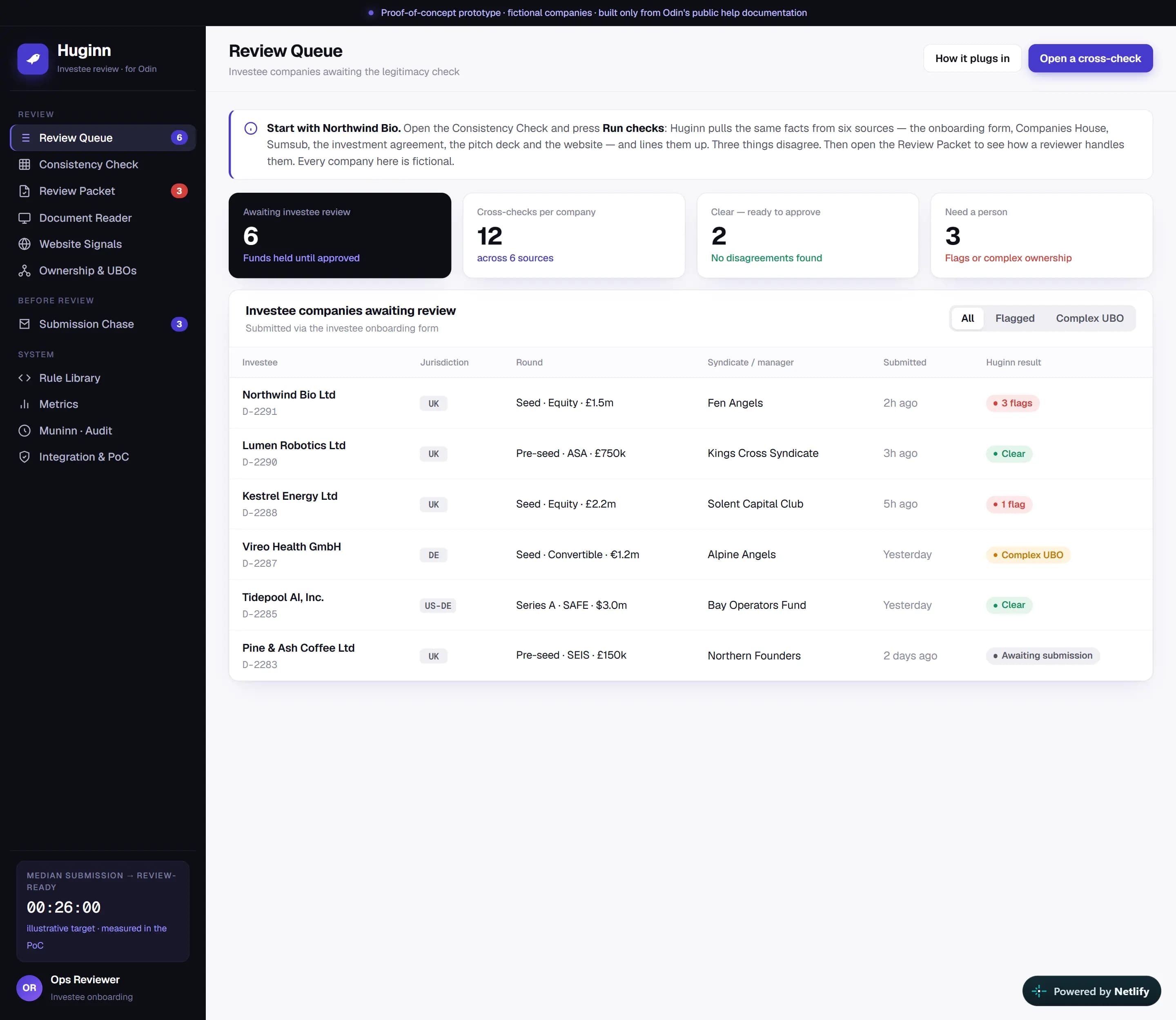Click the Review Queue list icon in sidebar
This screenshot has width=1176, height=1020.
point(25,138)
